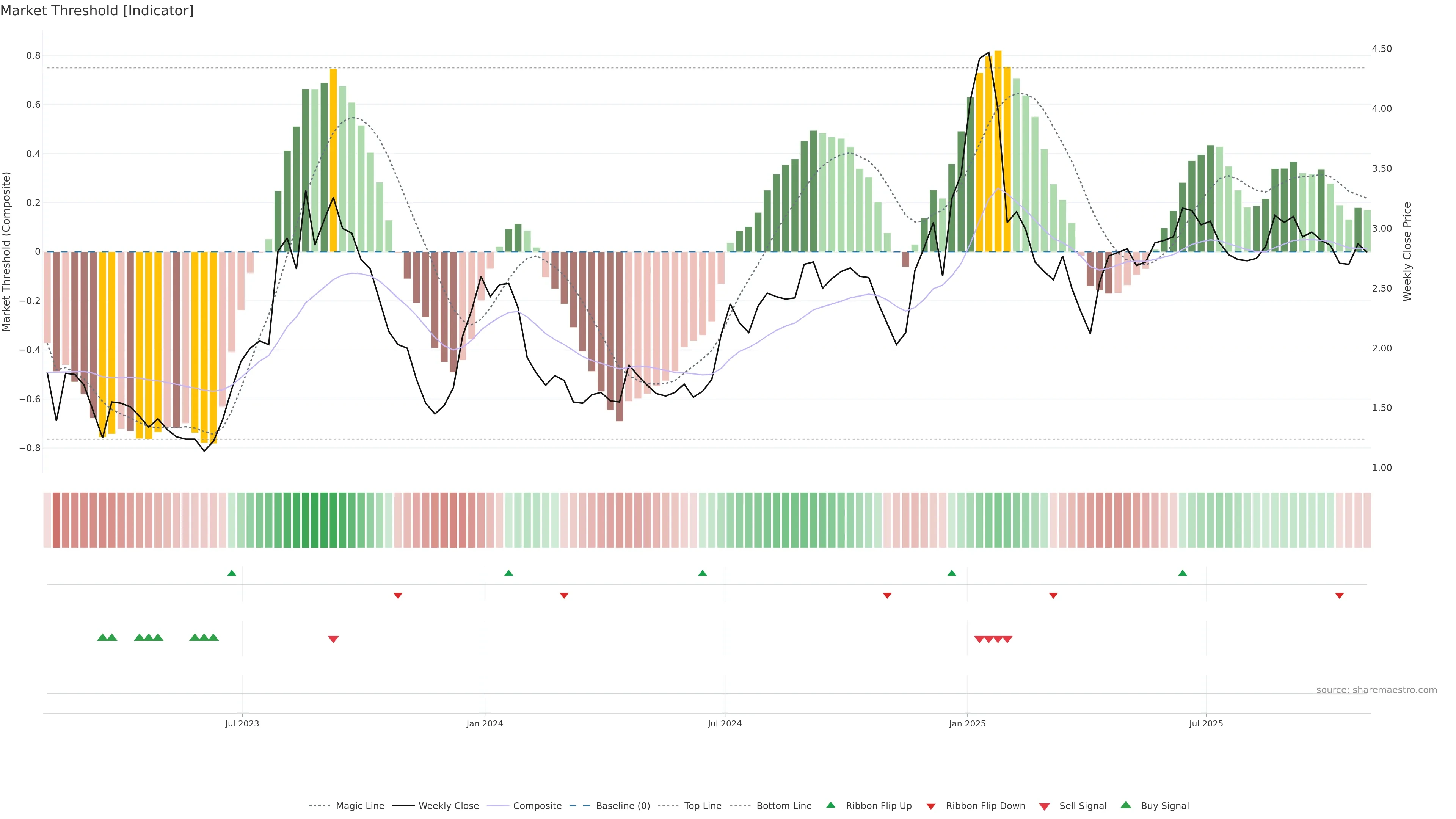Click the Jul 2024 x-axis label

[x=725, y=723]
